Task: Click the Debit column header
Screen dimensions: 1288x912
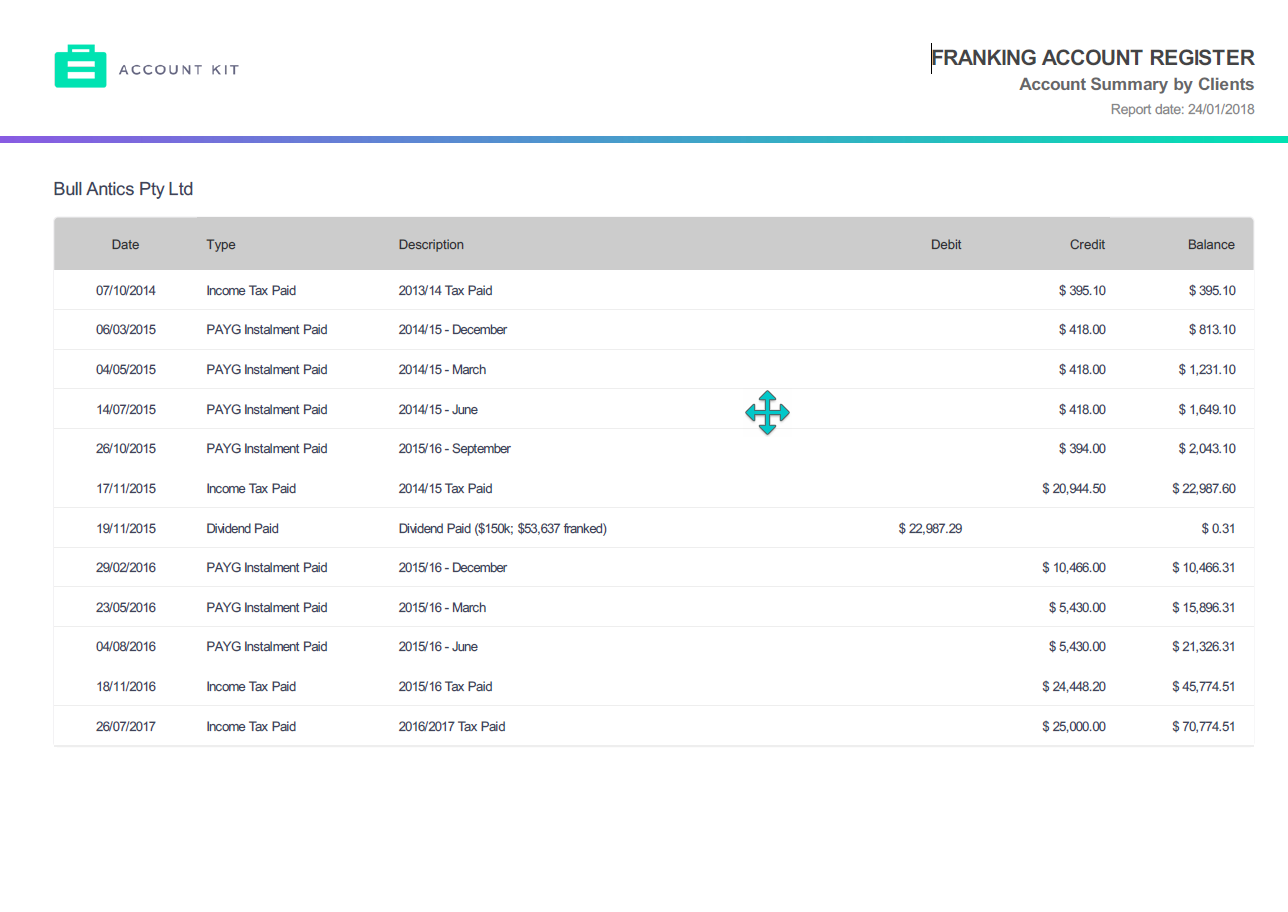Action: pos(945,244)
